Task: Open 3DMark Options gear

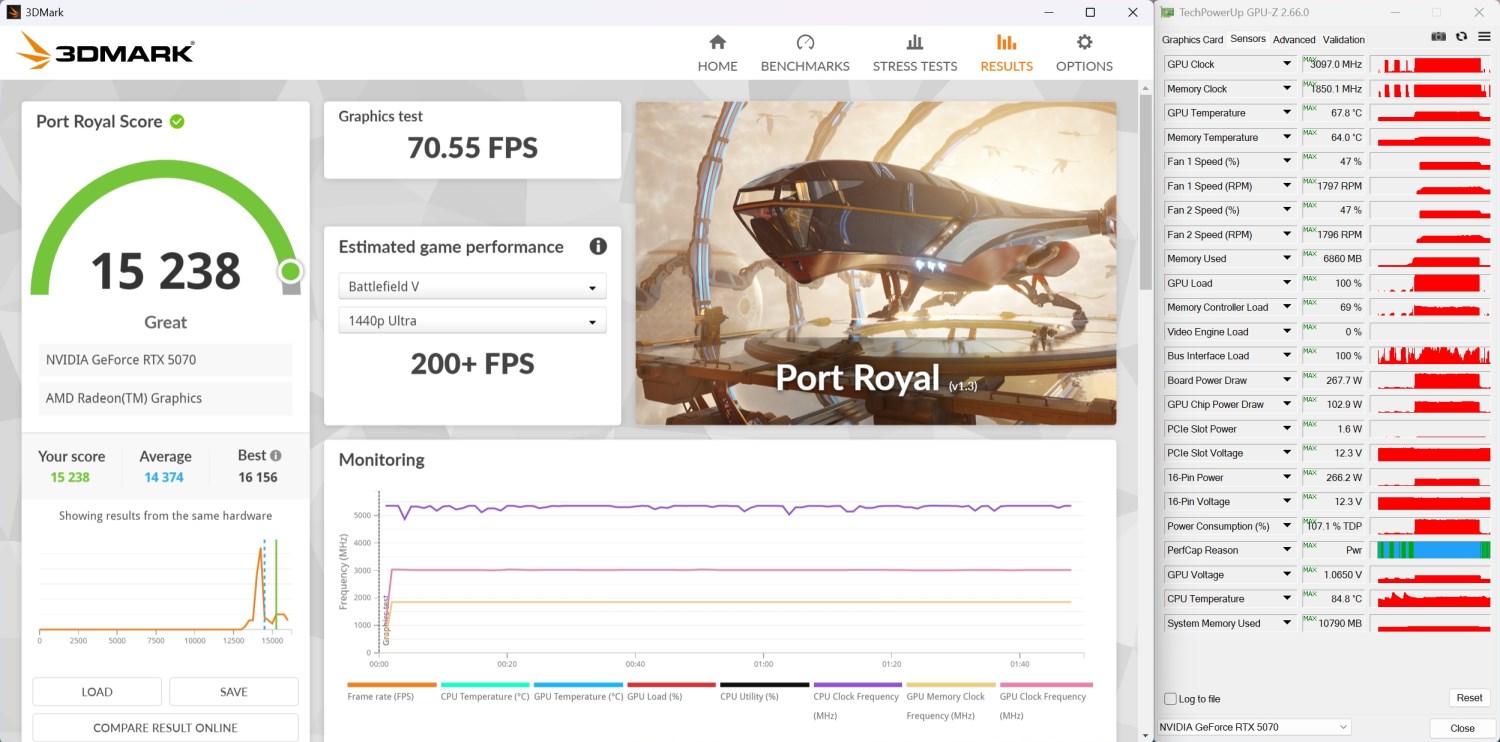Action: pos(1084,53)
